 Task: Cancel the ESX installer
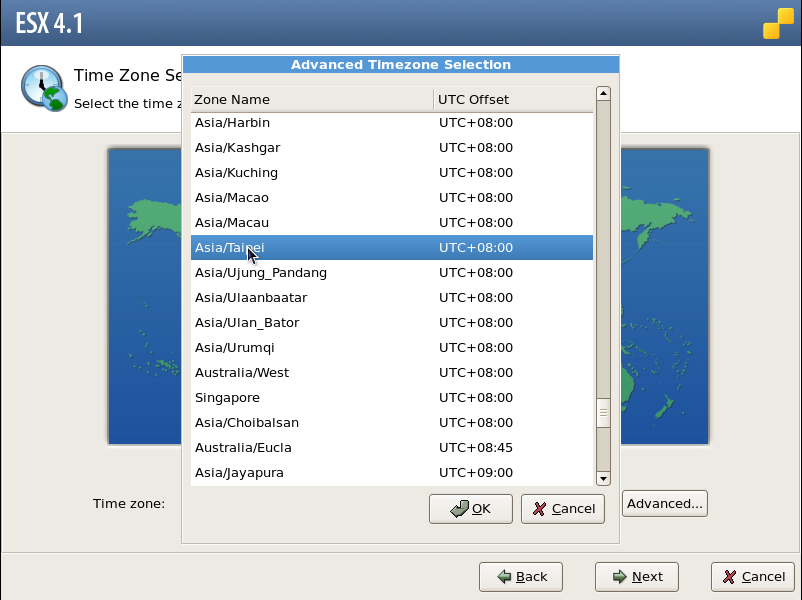point(753,576)
